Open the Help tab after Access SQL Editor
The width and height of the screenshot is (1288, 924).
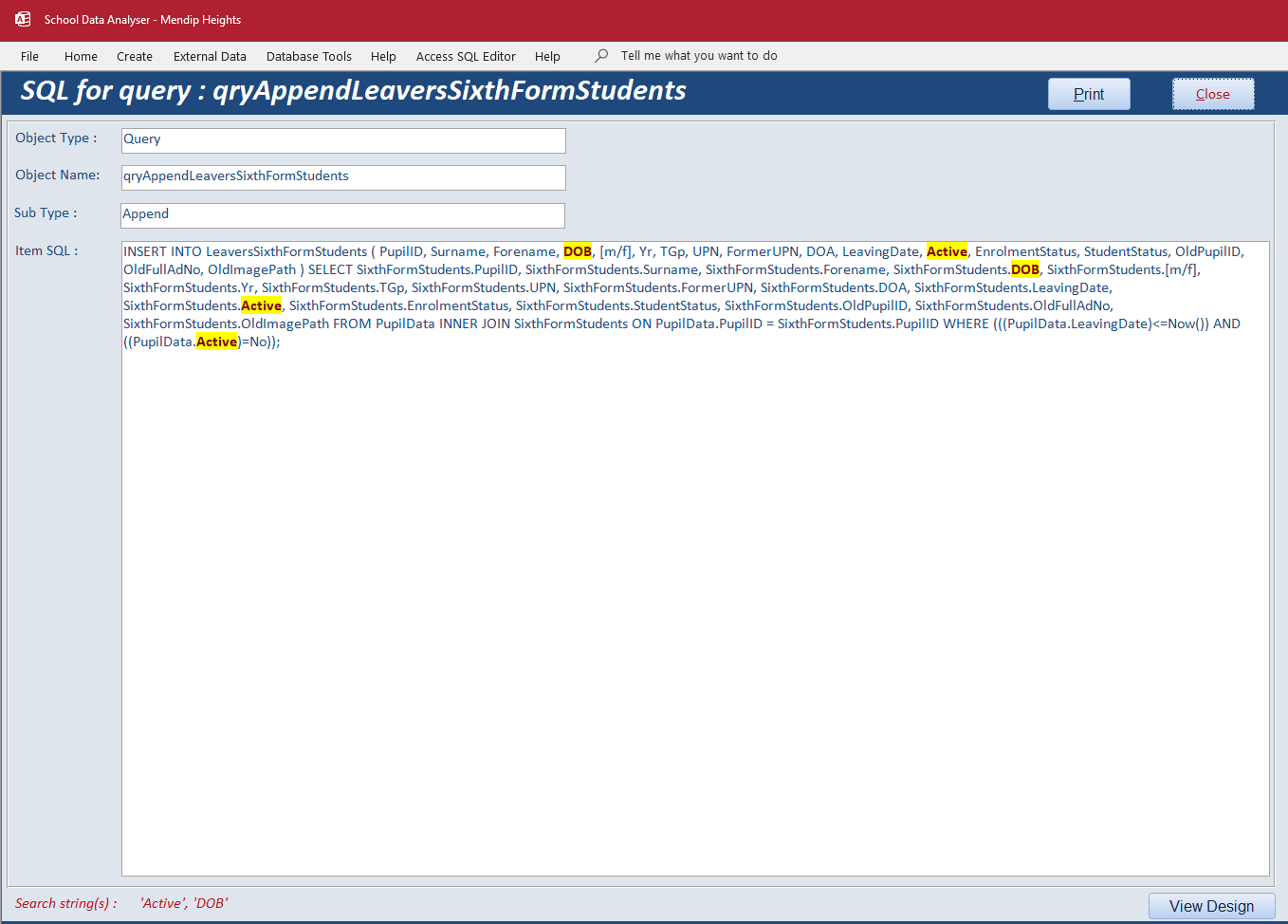point(547,56)
